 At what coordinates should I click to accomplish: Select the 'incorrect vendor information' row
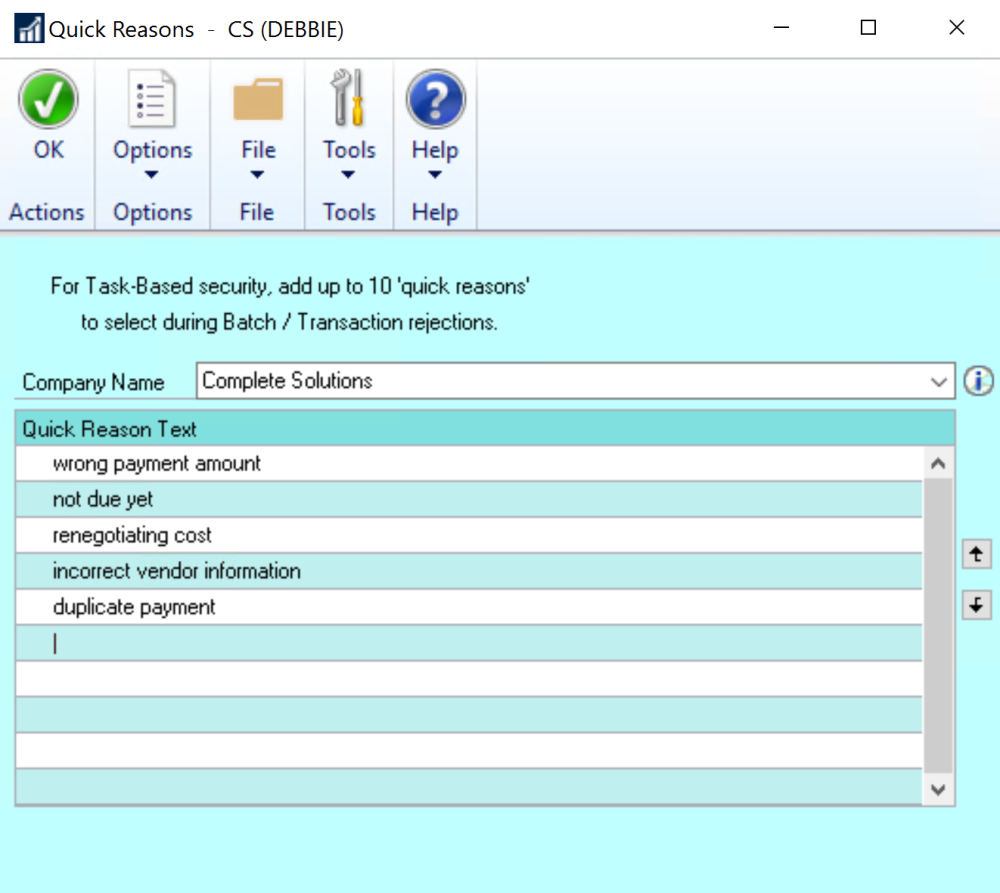[x=469, y=571]
